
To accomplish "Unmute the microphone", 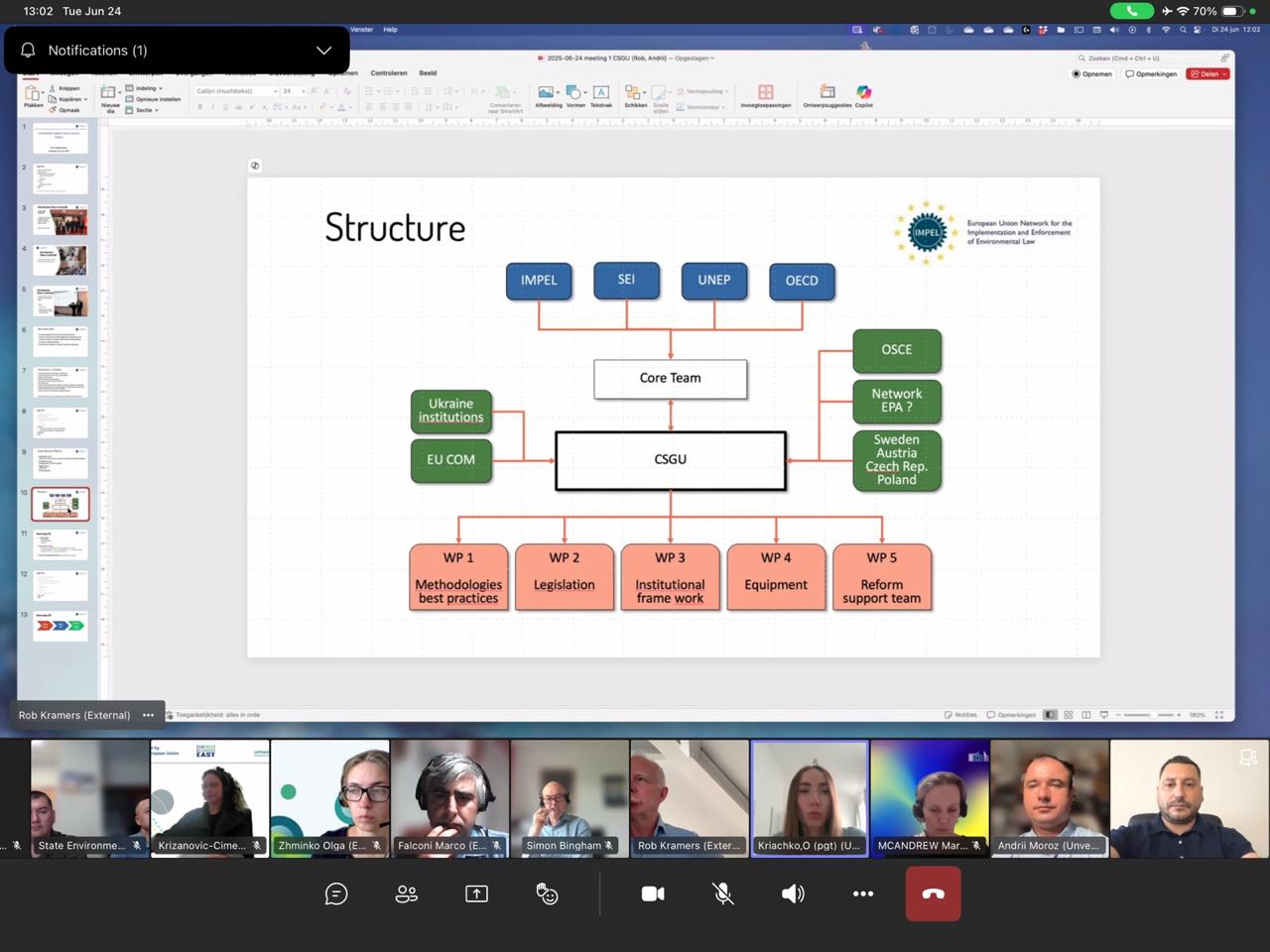I will pyautogui.click(x=723, y=893).
